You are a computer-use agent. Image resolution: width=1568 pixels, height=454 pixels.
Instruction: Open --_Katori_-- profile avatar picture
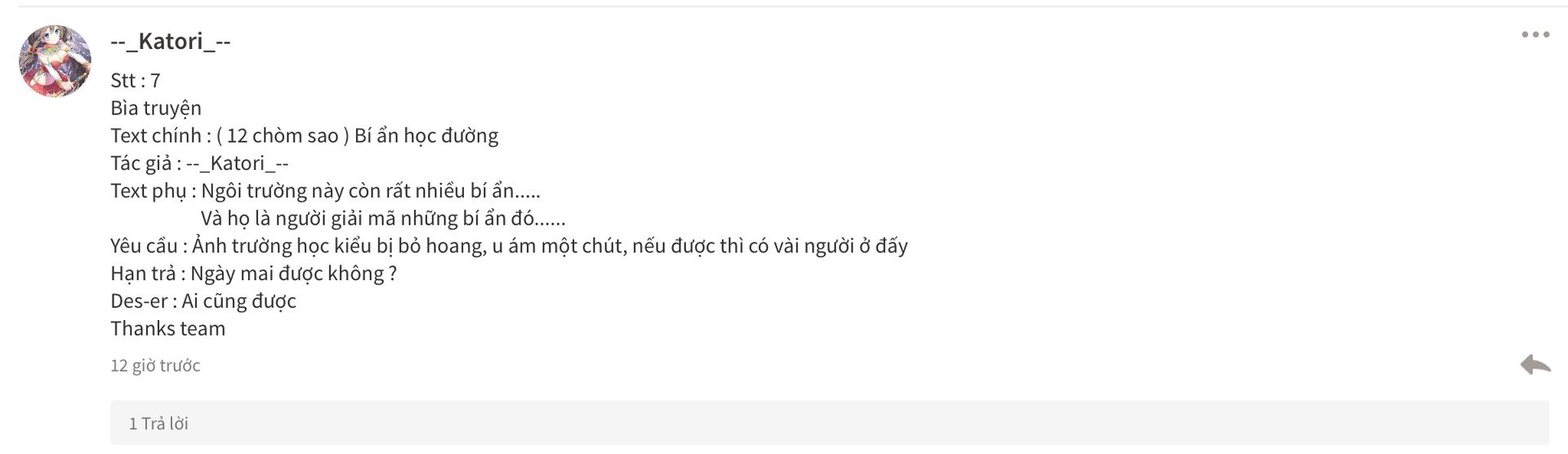tap(55, 61)
